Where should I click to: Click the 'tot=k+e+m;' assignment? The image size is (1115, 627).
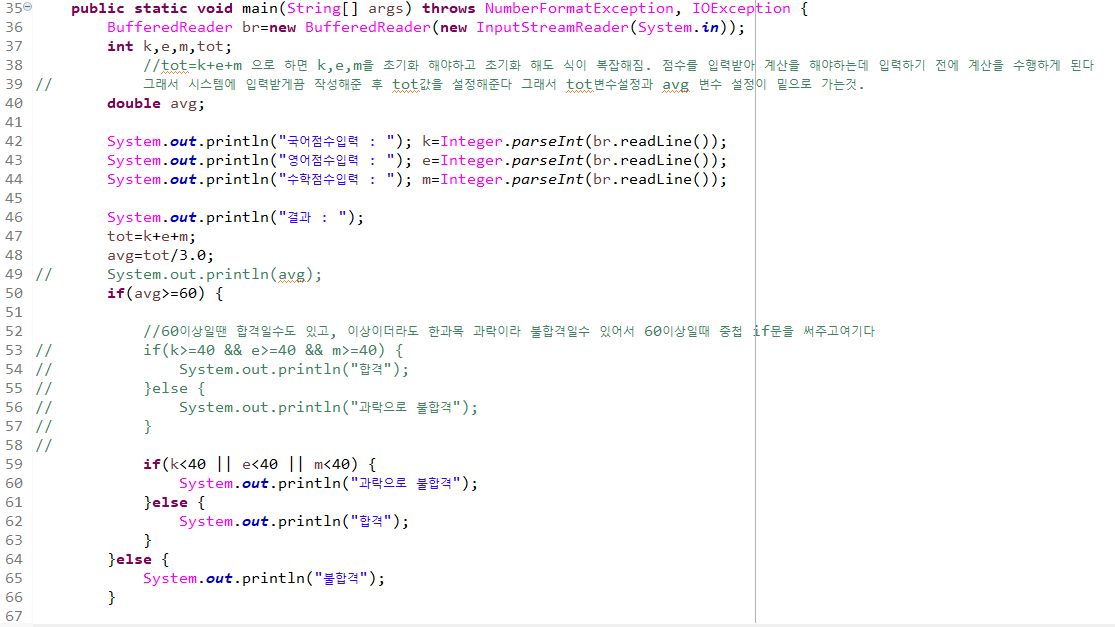151,237
